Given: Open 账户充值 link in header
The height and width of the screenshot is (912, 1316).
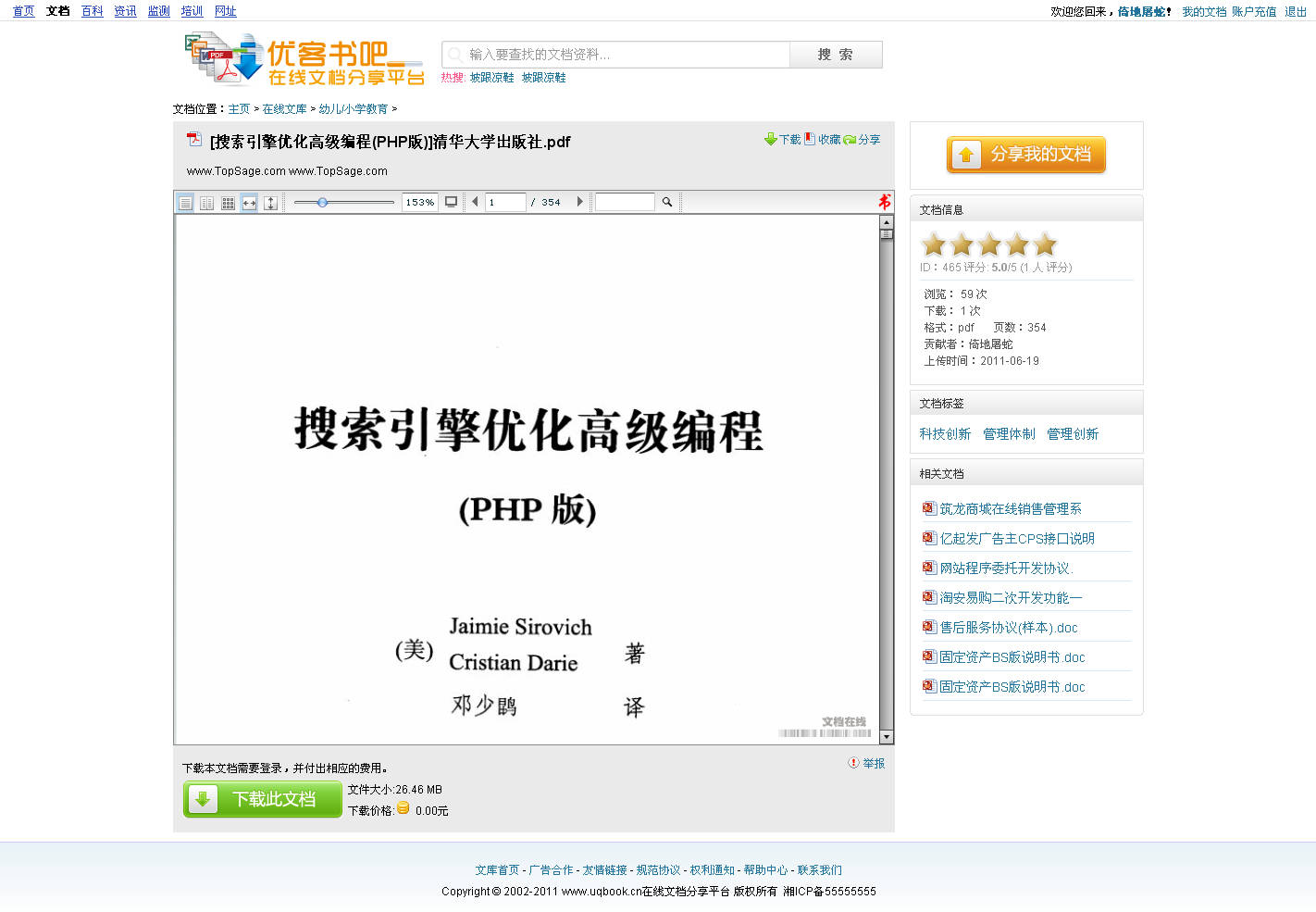Looking at the screenshot, I should click(1254, 12).
